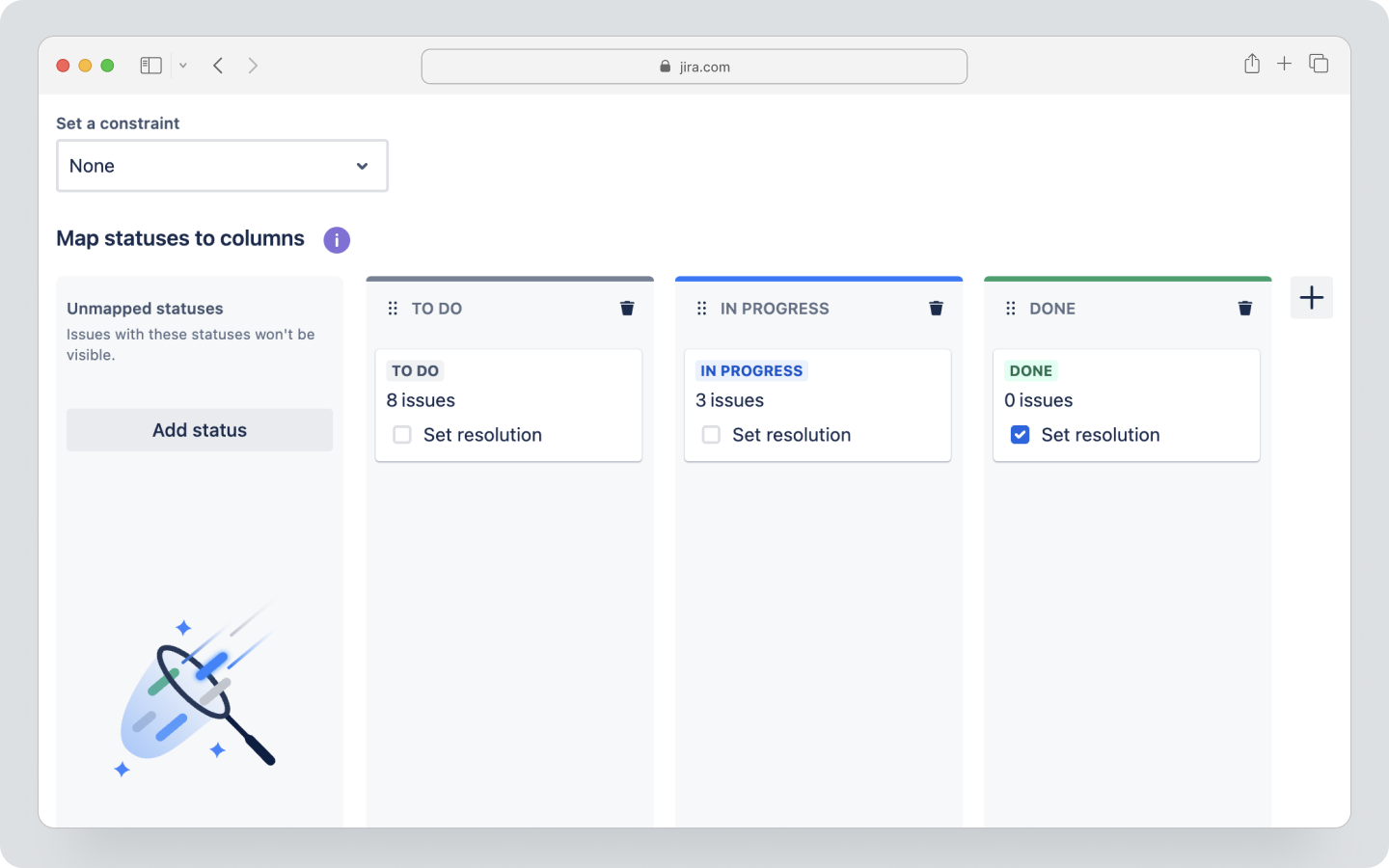Open the Safari sidebar icon

[150, 65]
